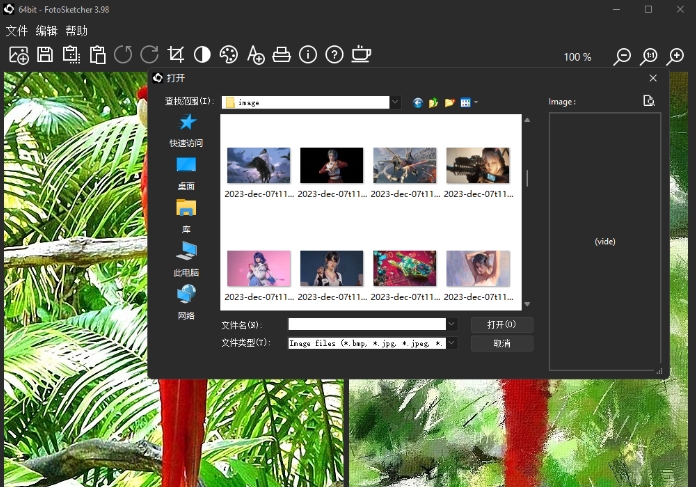
Task: Open the contrast adjustment half-circle icon
Action: [202, 56]
